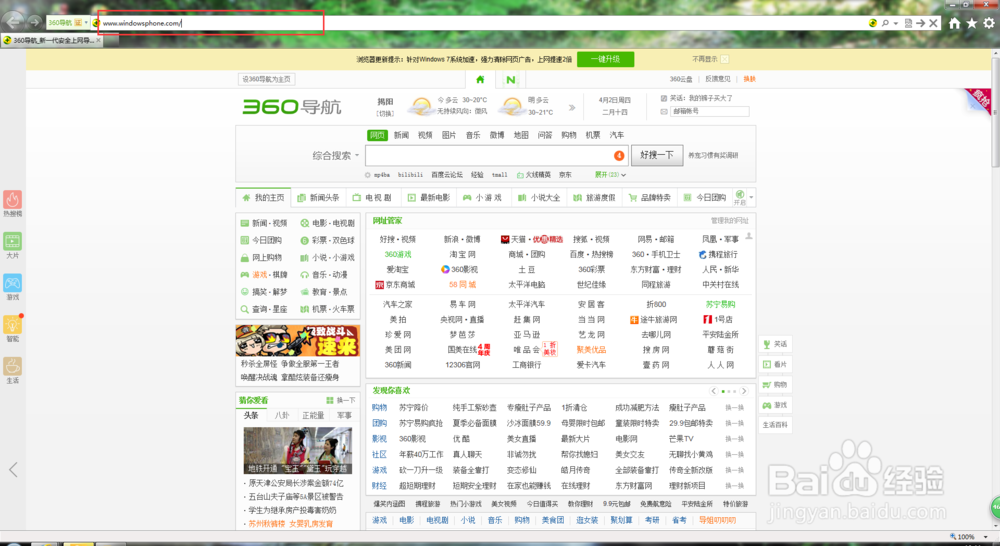Select 八卦 tab under 猜你爱看

pos(281,416)
